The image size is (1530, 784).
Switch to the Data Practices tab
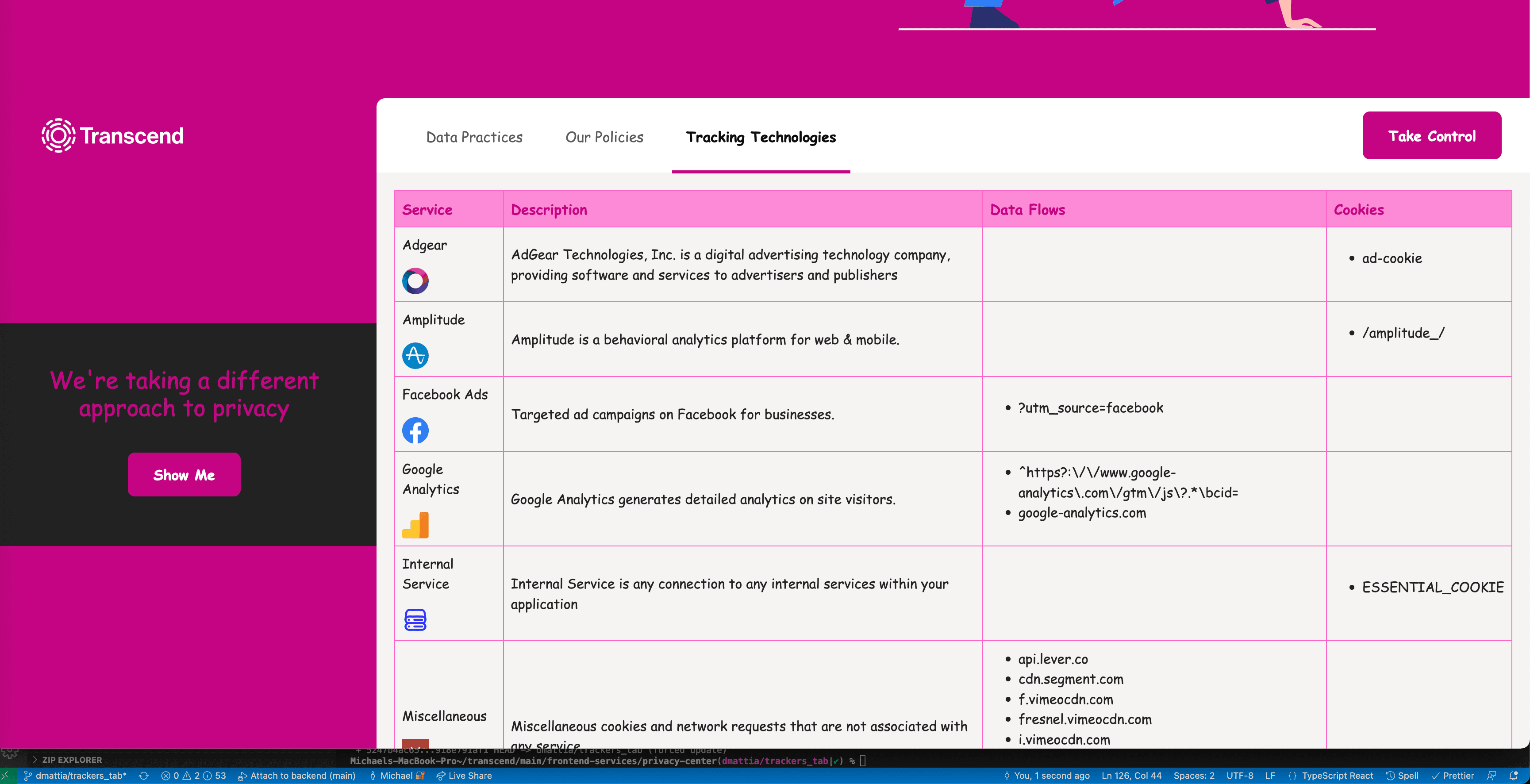pyautogui.click(x=474, y=137)
